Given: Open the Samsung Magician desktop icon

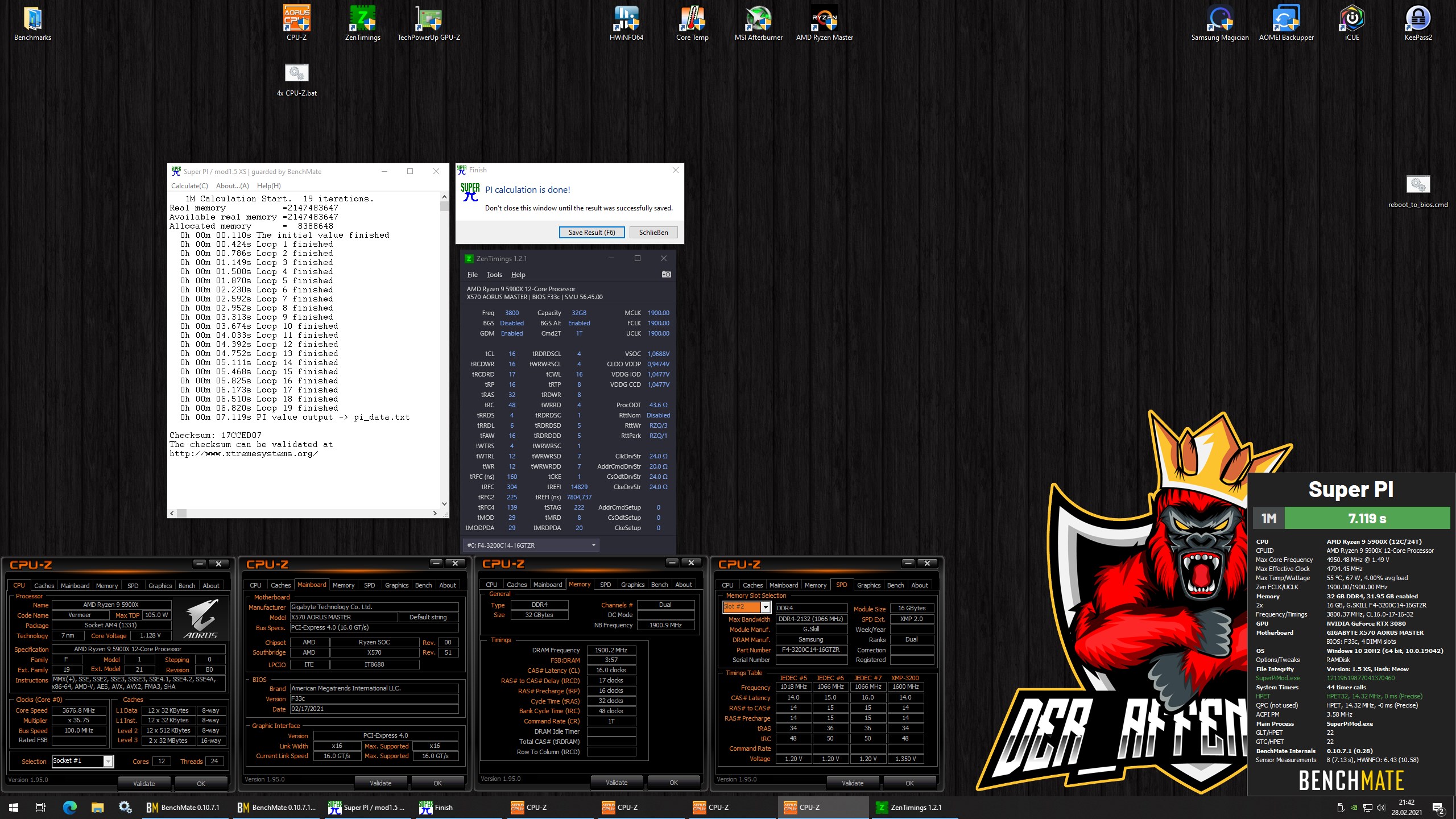Looking at the screenshot, I should [x=1220, y=24].
